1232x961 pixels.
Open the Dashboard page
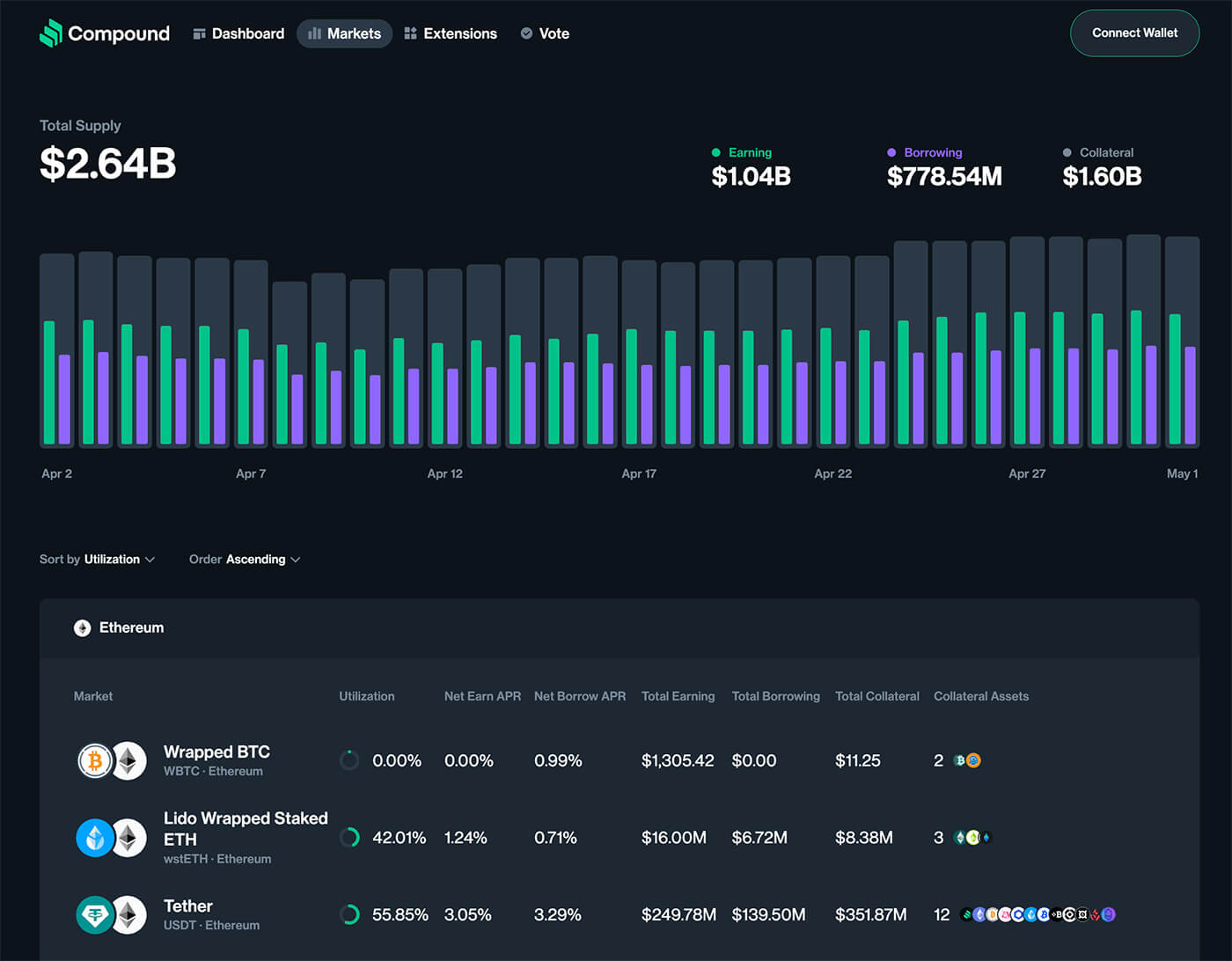click(x=238, y=33)
